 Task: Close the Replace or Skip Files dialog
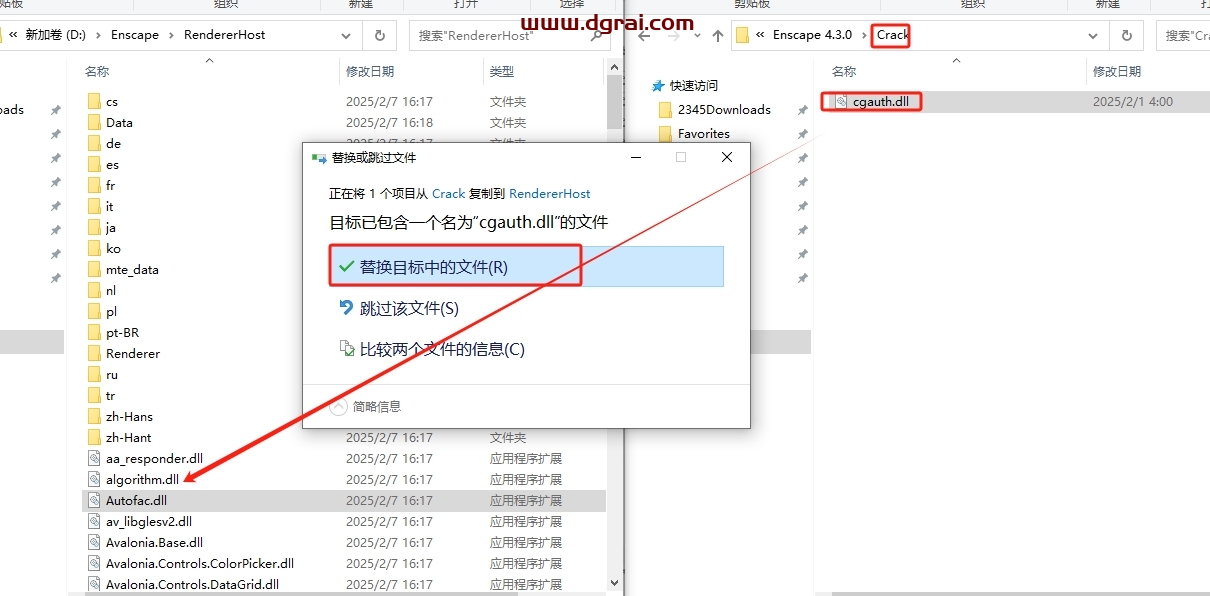pyautogui.click(x=727, y=157)
